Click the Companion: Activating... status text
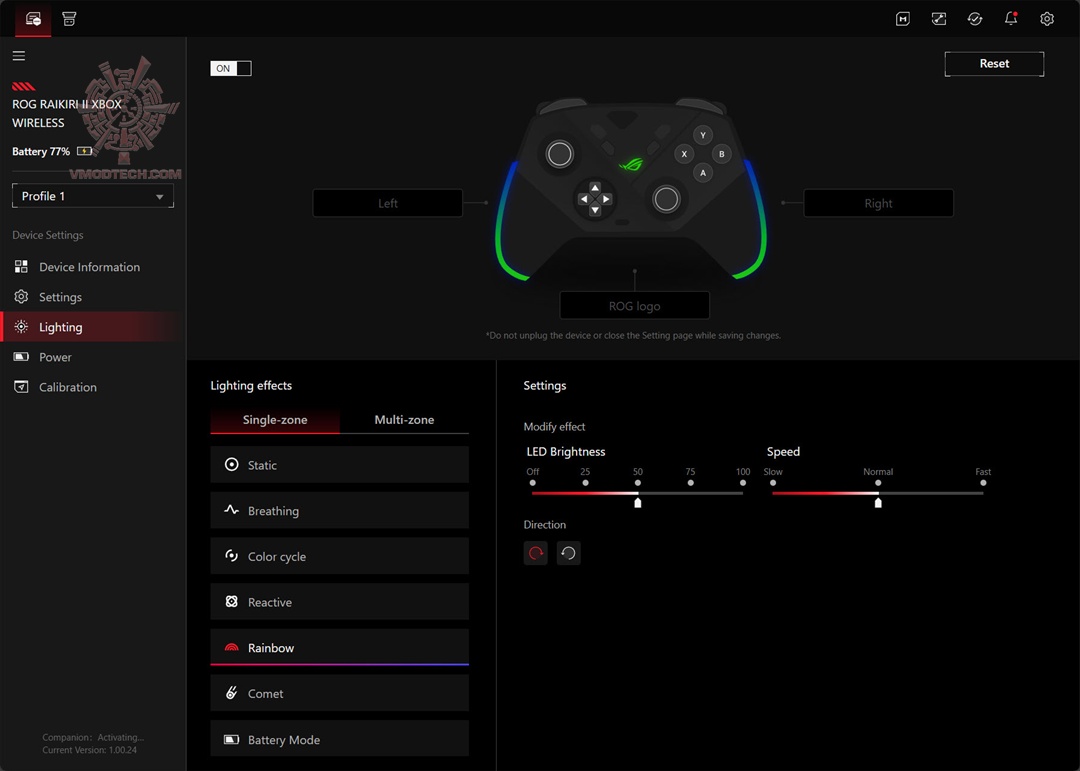 (93, 737)
